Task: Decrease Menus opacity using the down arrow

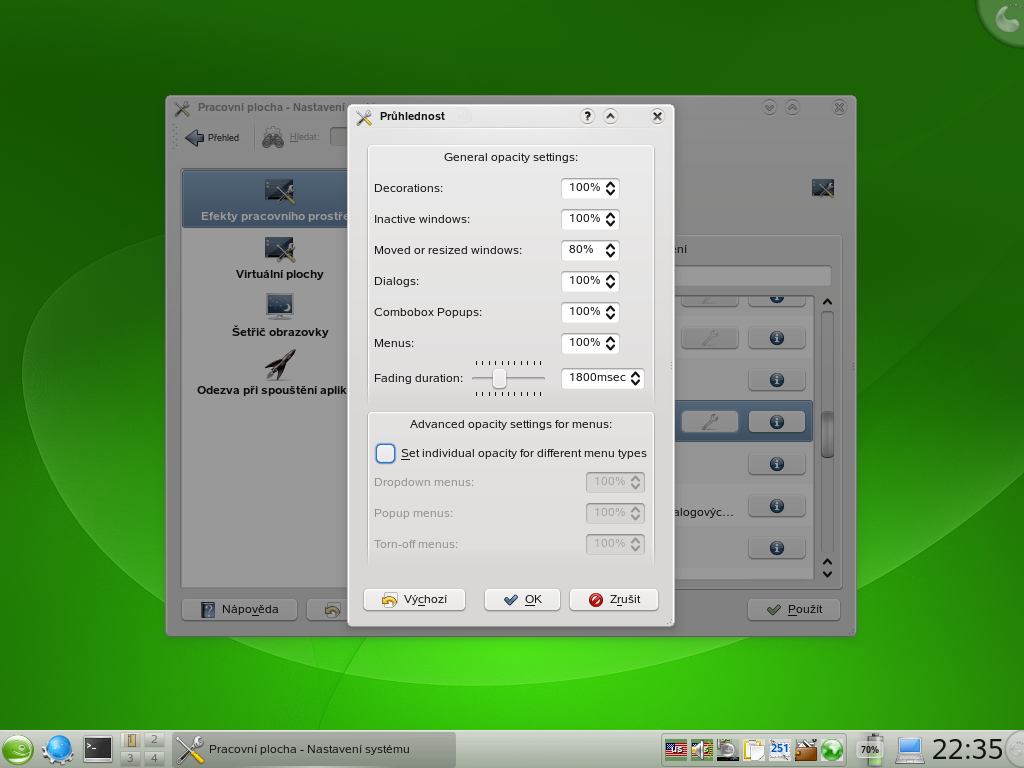Action: pyautogui.click(x=610, y=347)
